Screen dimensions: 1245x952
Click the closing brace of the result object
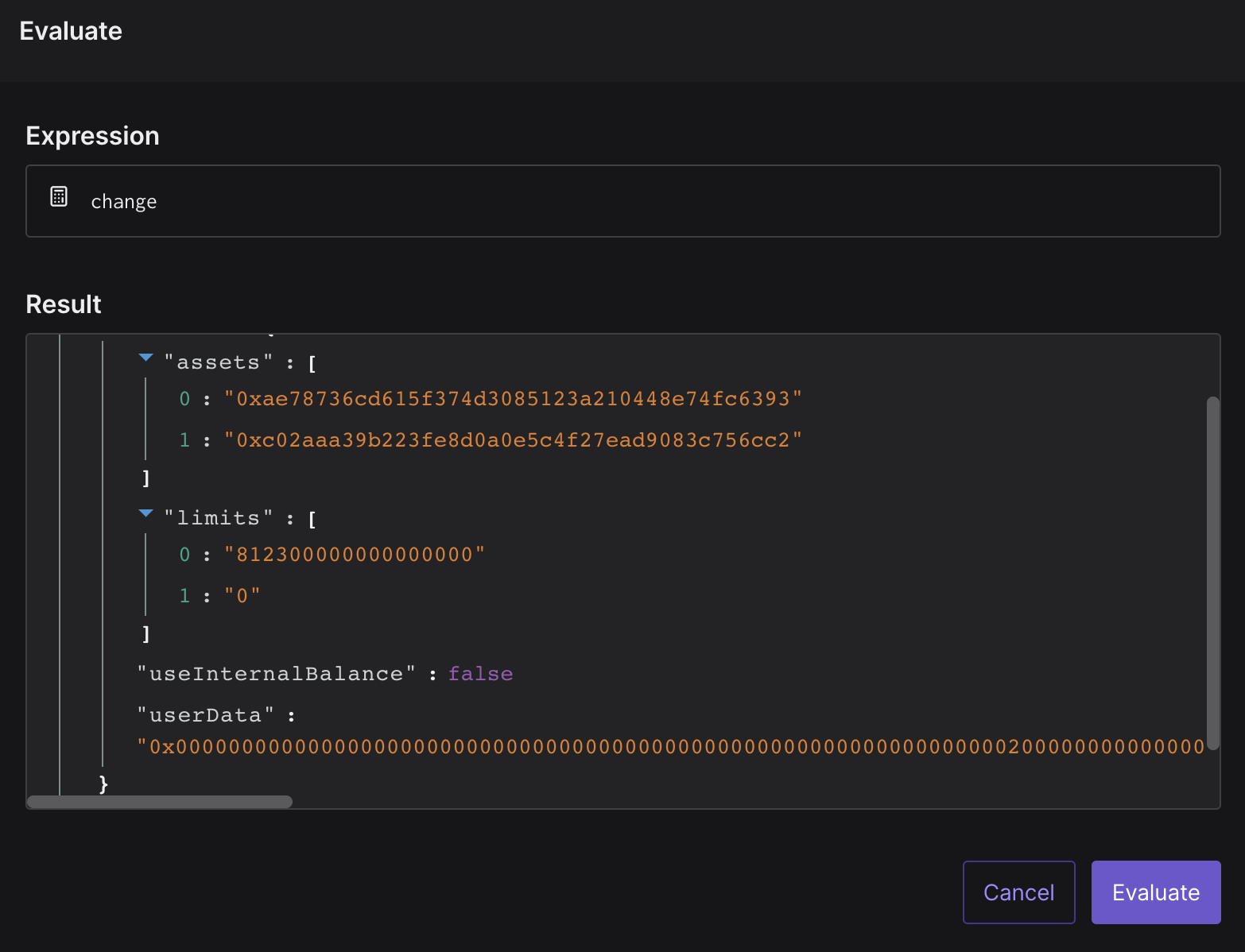(103, 784)
